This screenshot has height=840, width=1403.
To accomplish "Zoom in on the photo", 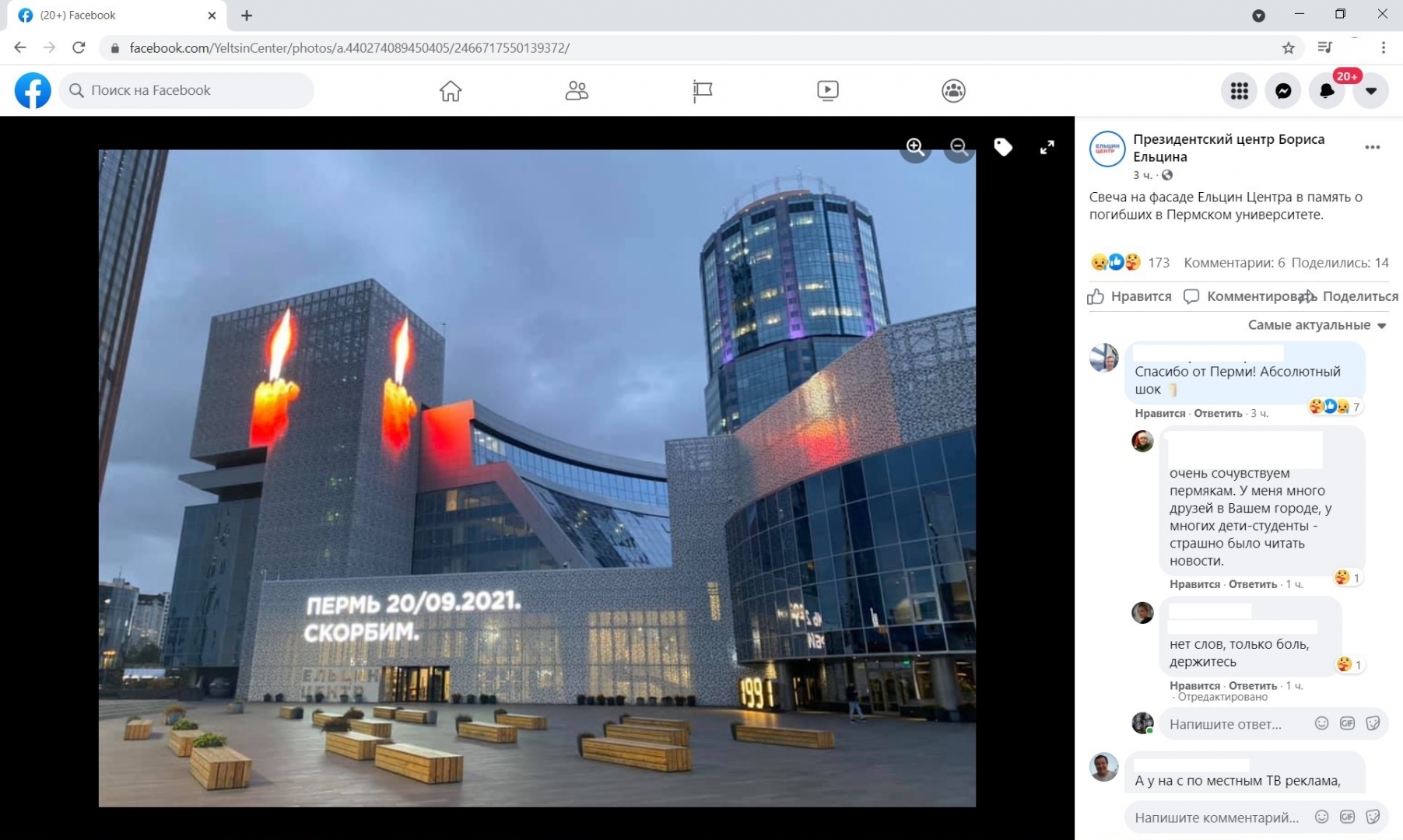I will tap(915, 147).
